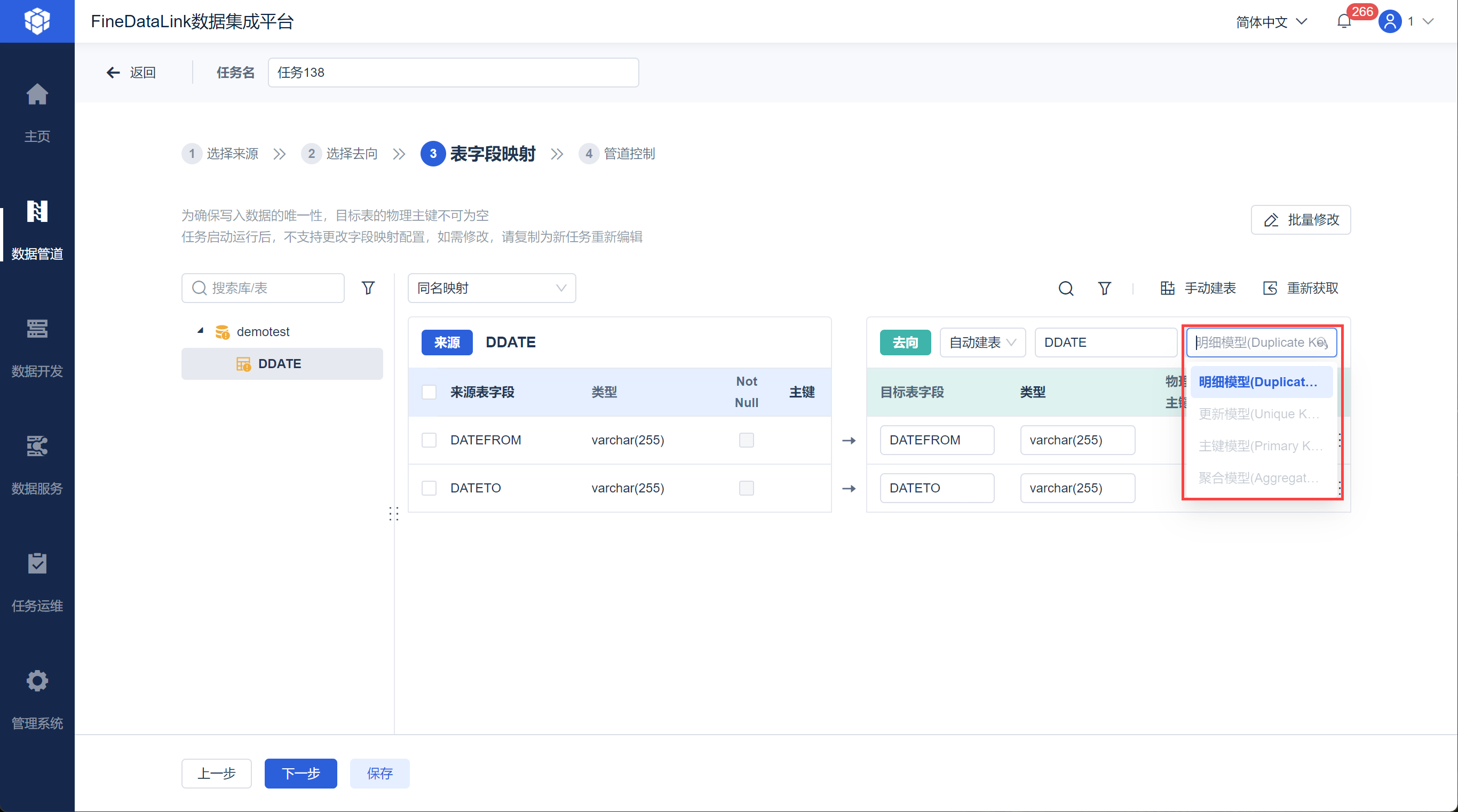Click the task name input field
The height and width of the screenshot is (812, 1458).
(453, 73)
